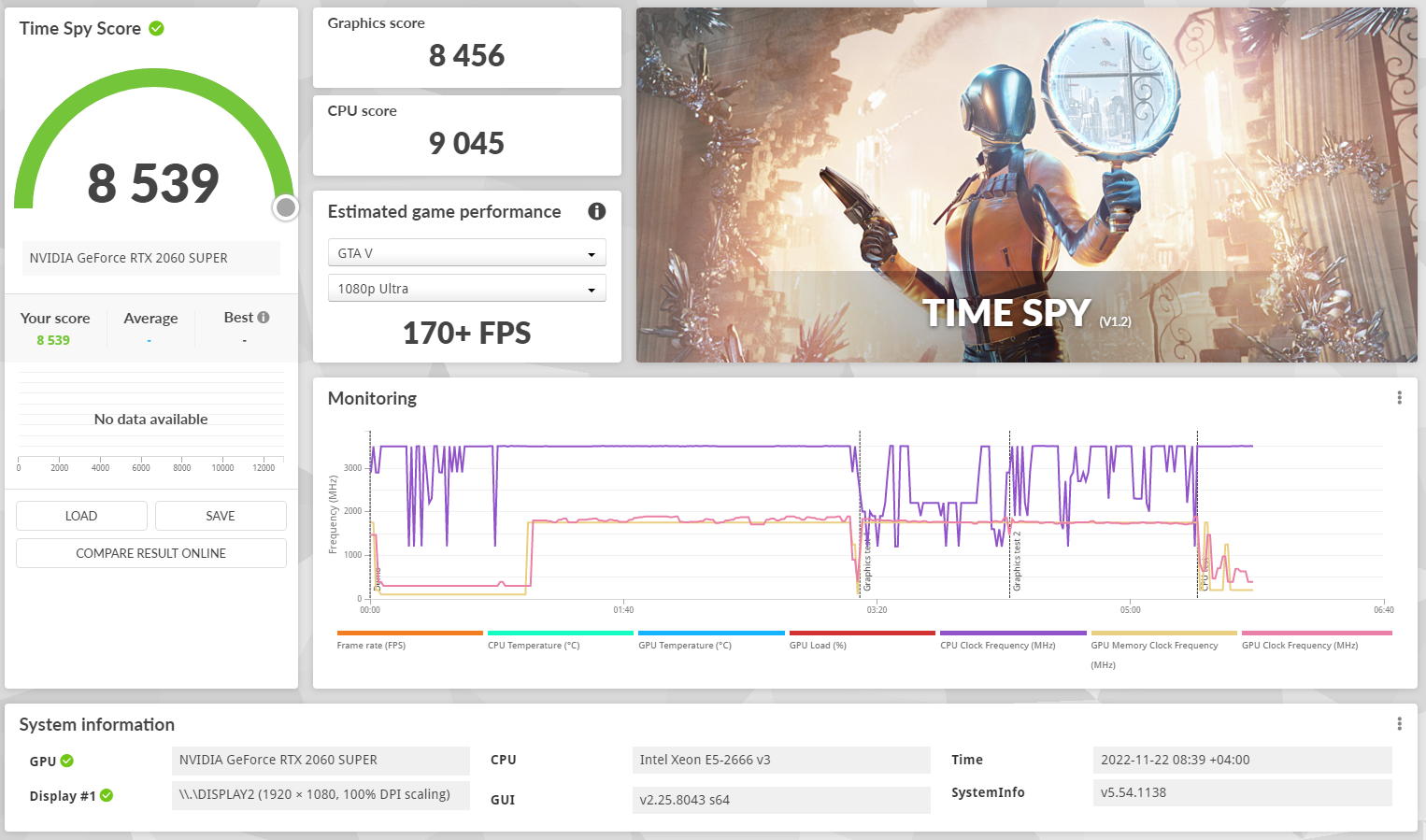
Task: Click the Intel Xeon E5-2666 v3 field
Action: pos(781,761)
